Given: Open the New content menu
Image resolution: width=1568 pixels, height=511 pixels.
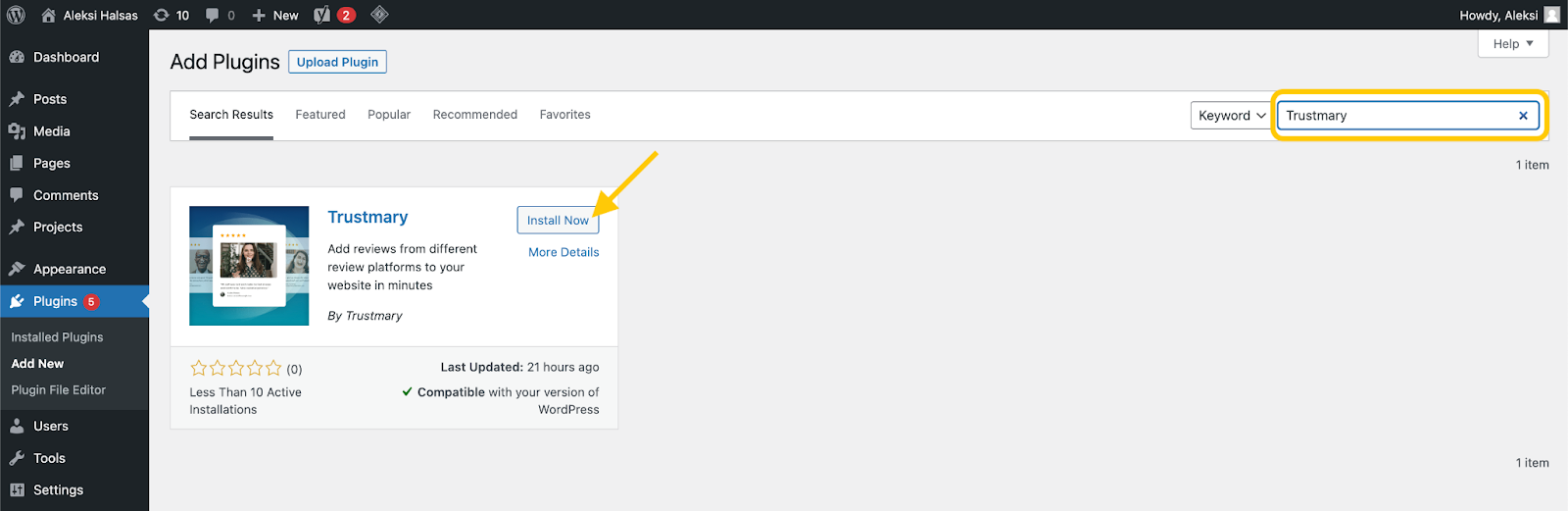Looking at the screenshot, I should click(x=275, y=15).
